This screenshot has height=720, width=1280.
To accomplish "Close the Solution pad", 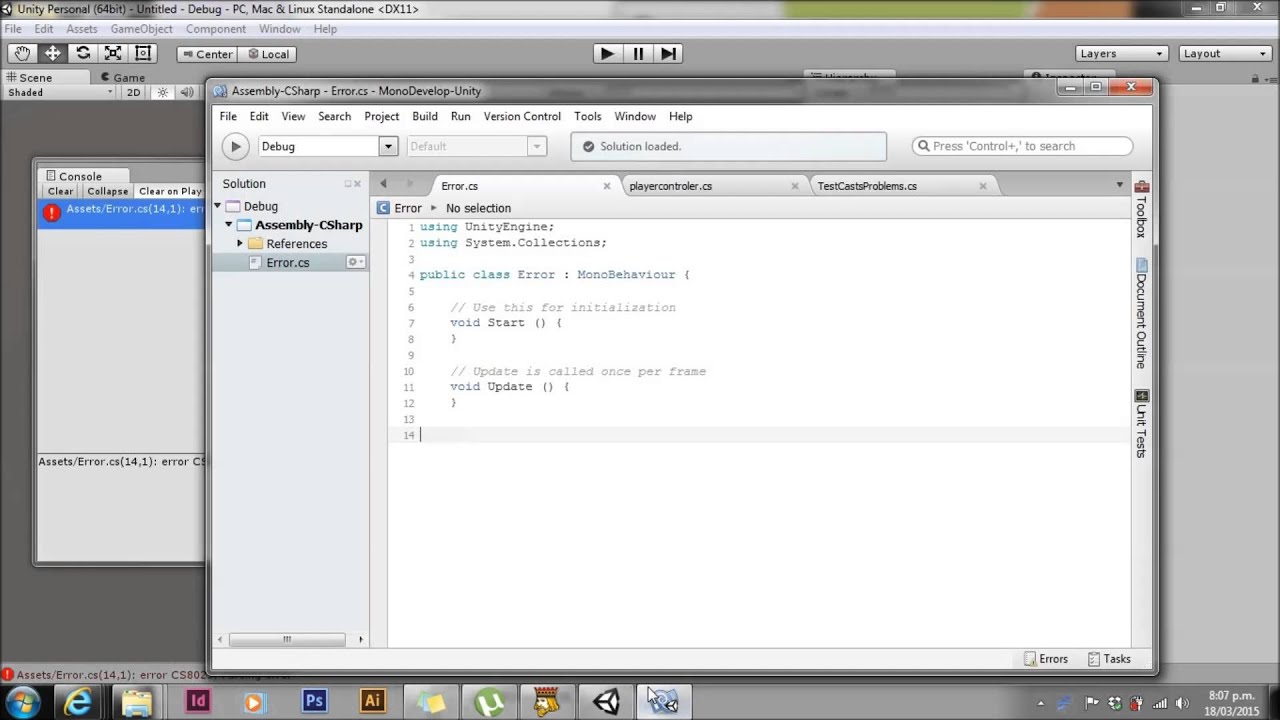I will coord(358,184).
